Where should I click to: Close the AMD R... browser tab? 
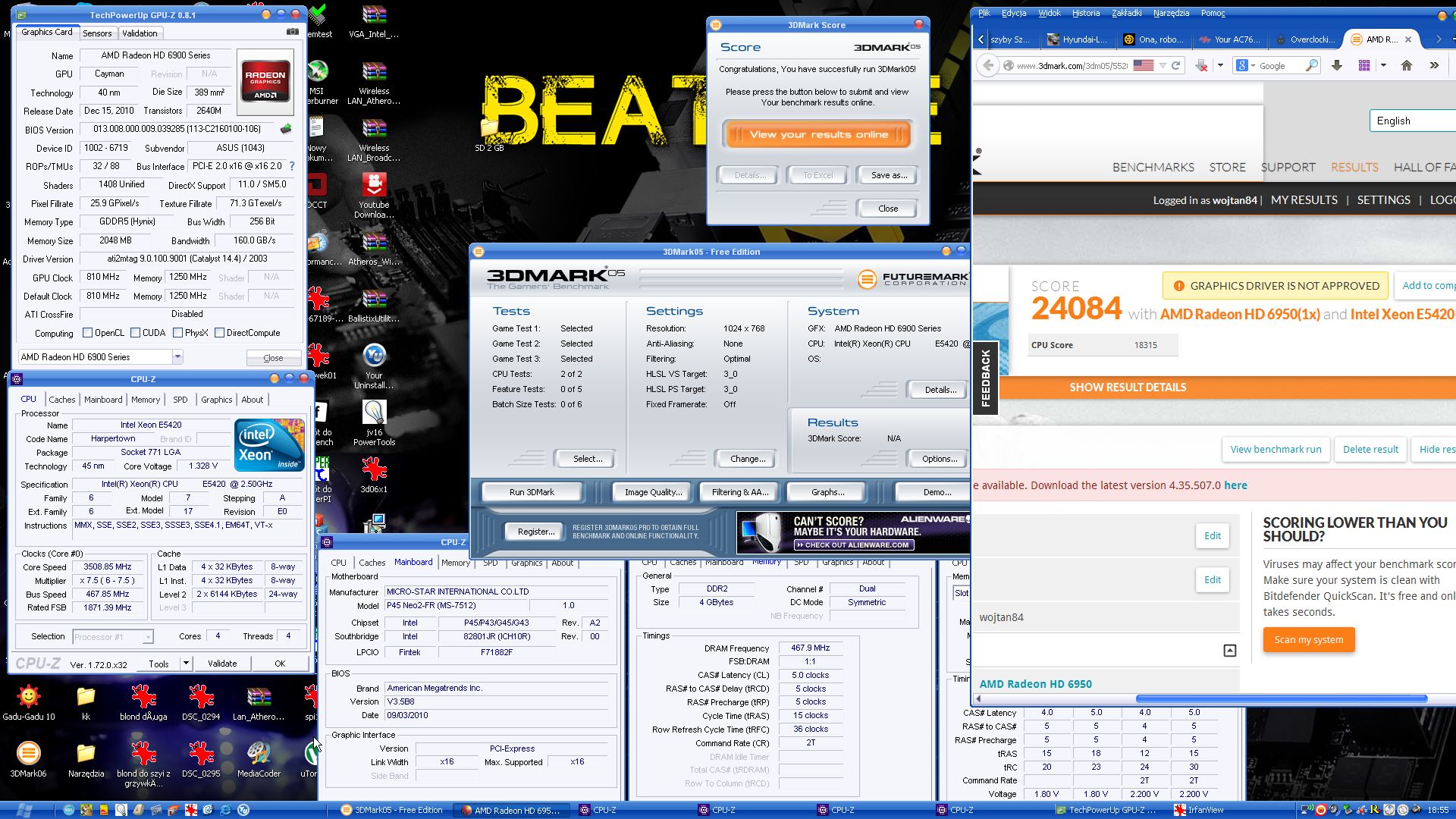(1408, 39)
